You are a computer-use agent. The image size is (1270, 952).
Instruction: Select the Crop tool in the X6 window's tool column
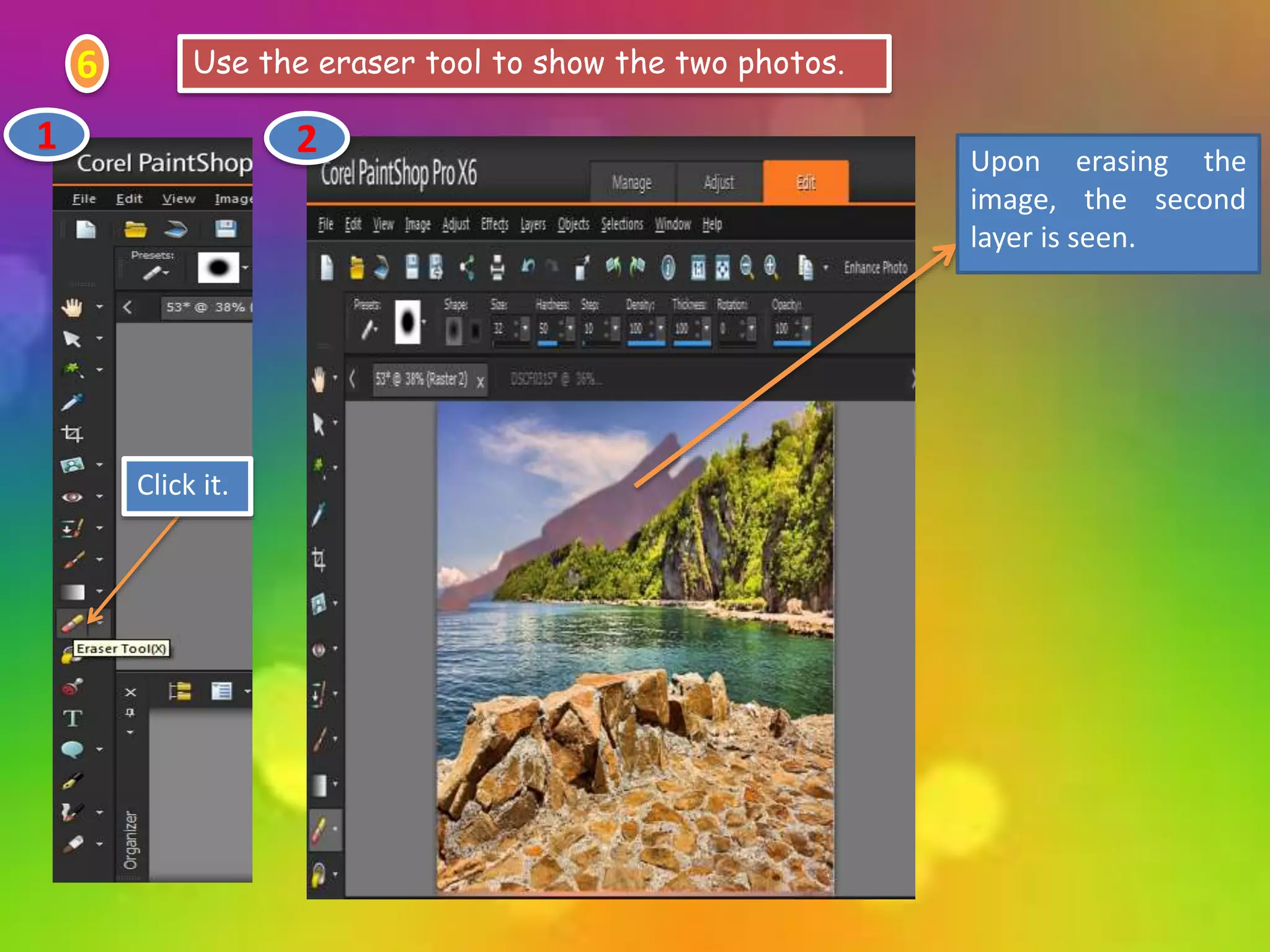(319, 559)
